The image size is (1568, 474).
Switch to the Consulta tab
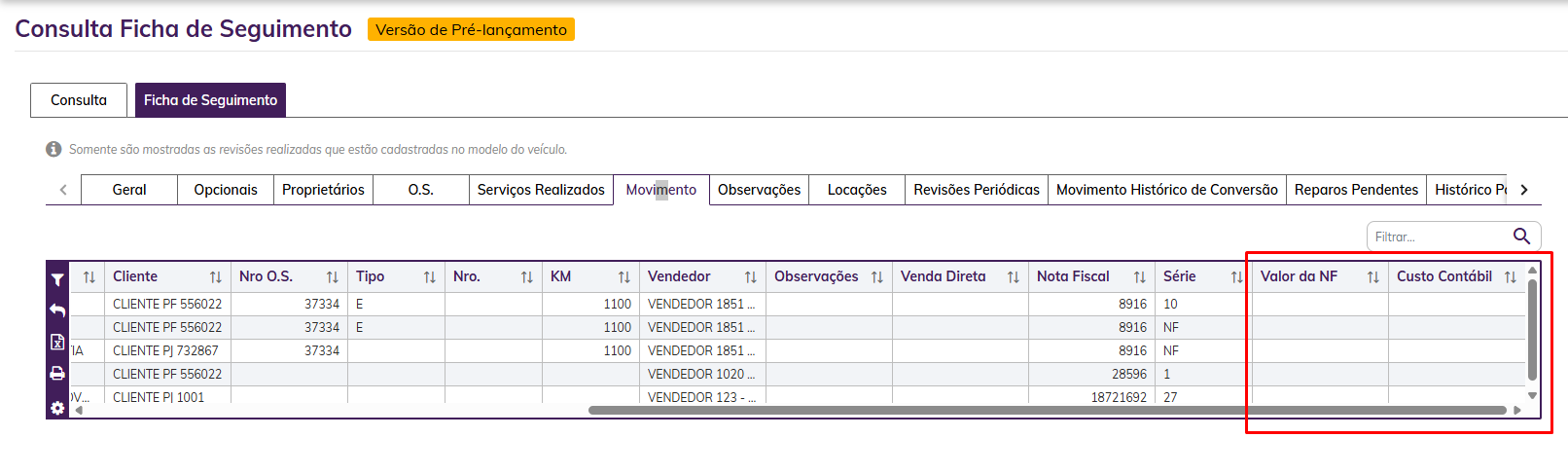(79, 100)
